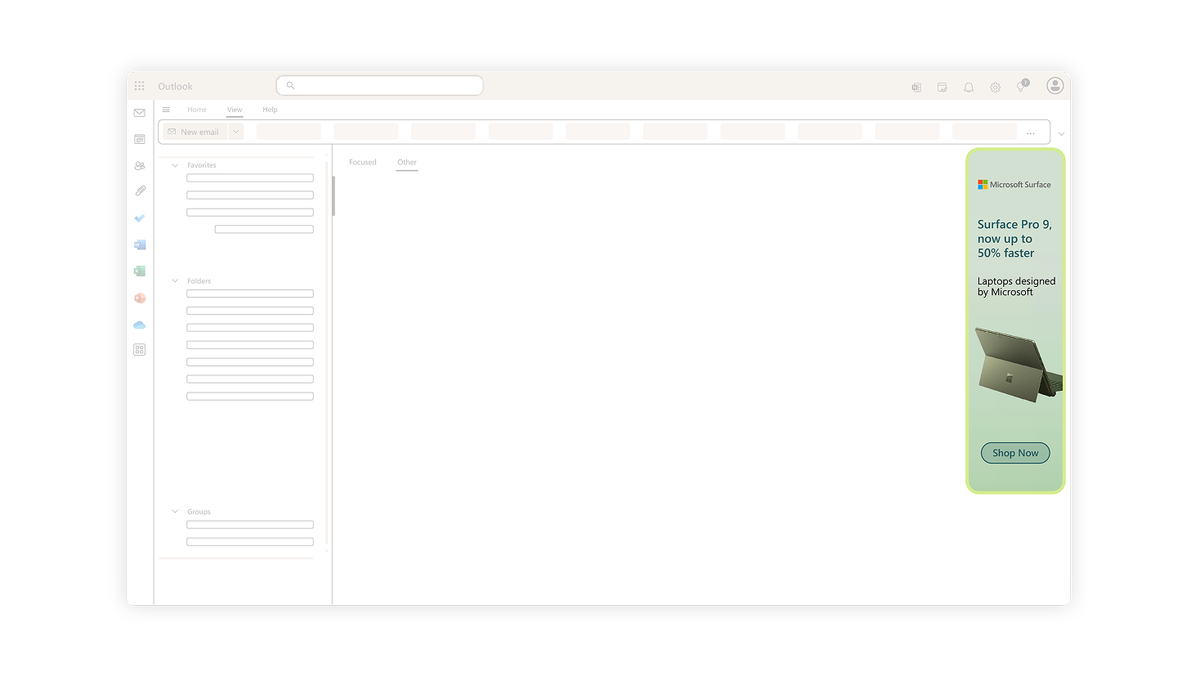1200x677 pixels.
Task: Launch Excel from the left sidebar
Action: click(x=140, y=271)
